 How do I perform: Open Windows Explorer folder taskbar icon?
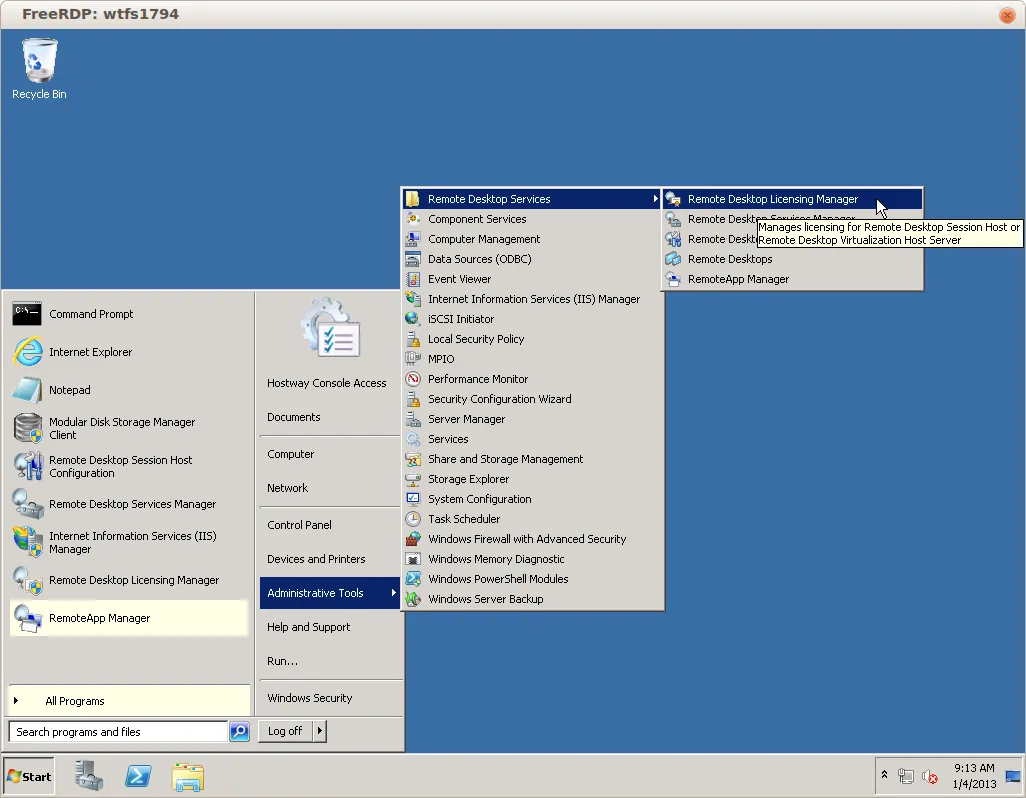[187, 776]
